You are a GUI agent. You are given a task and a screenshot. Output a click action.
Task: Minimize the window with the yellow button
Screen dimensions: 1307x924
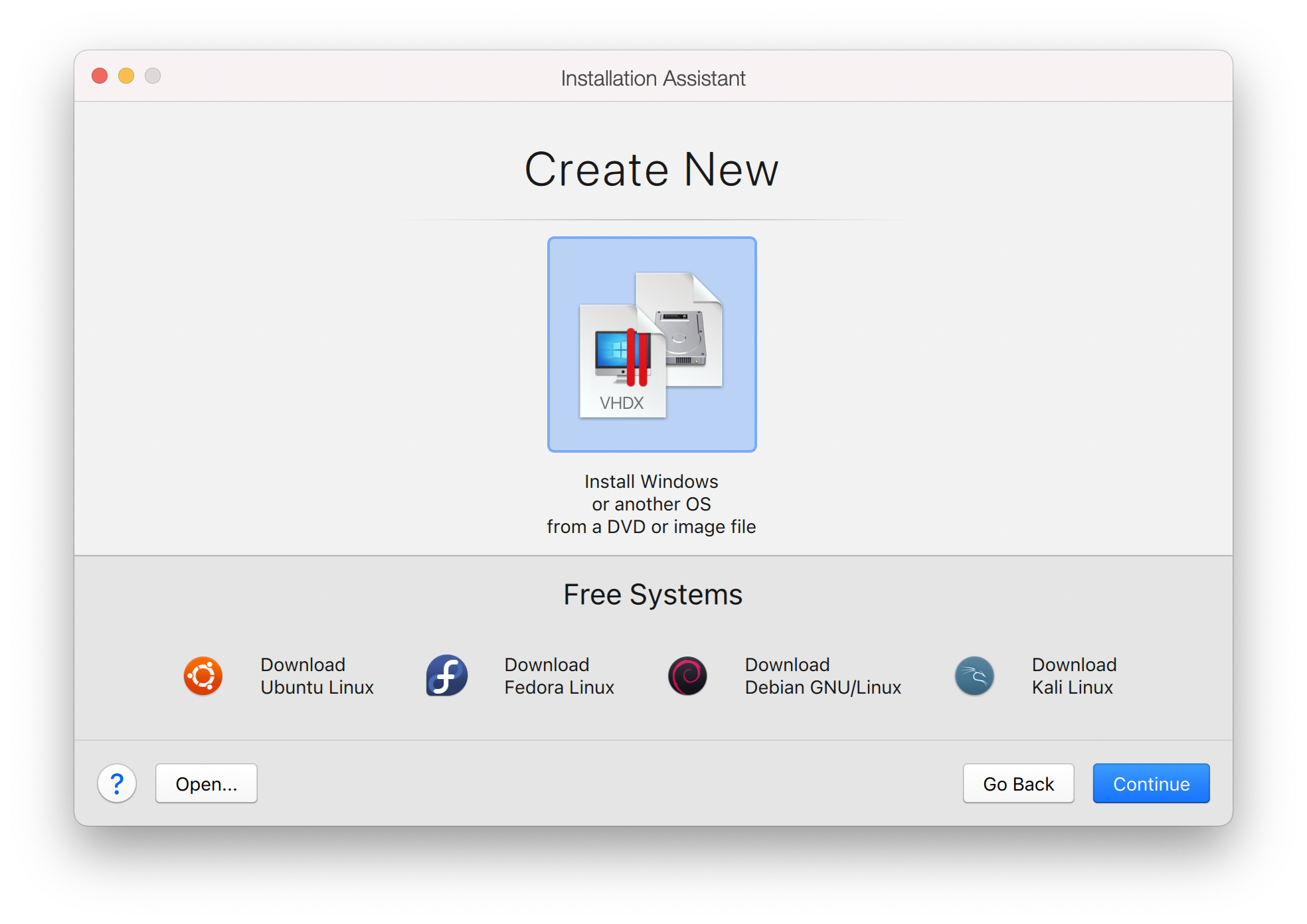(x=126, y=76)
